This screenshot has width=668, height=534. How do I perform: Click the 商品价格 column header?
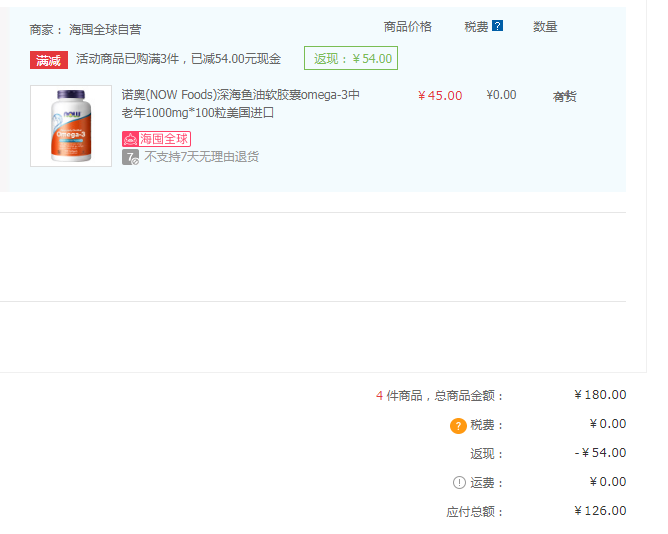pos(408,27)
